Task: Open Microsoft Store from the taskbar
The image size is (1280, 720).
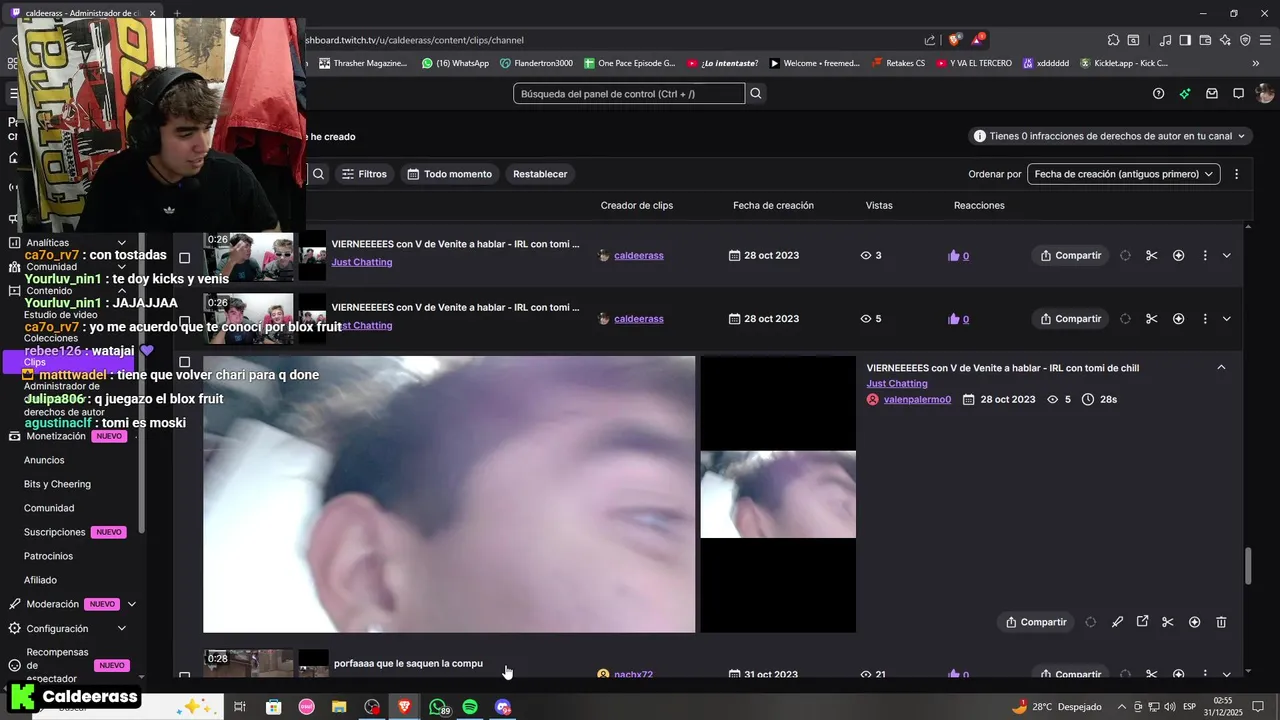Action: [273, 707]
